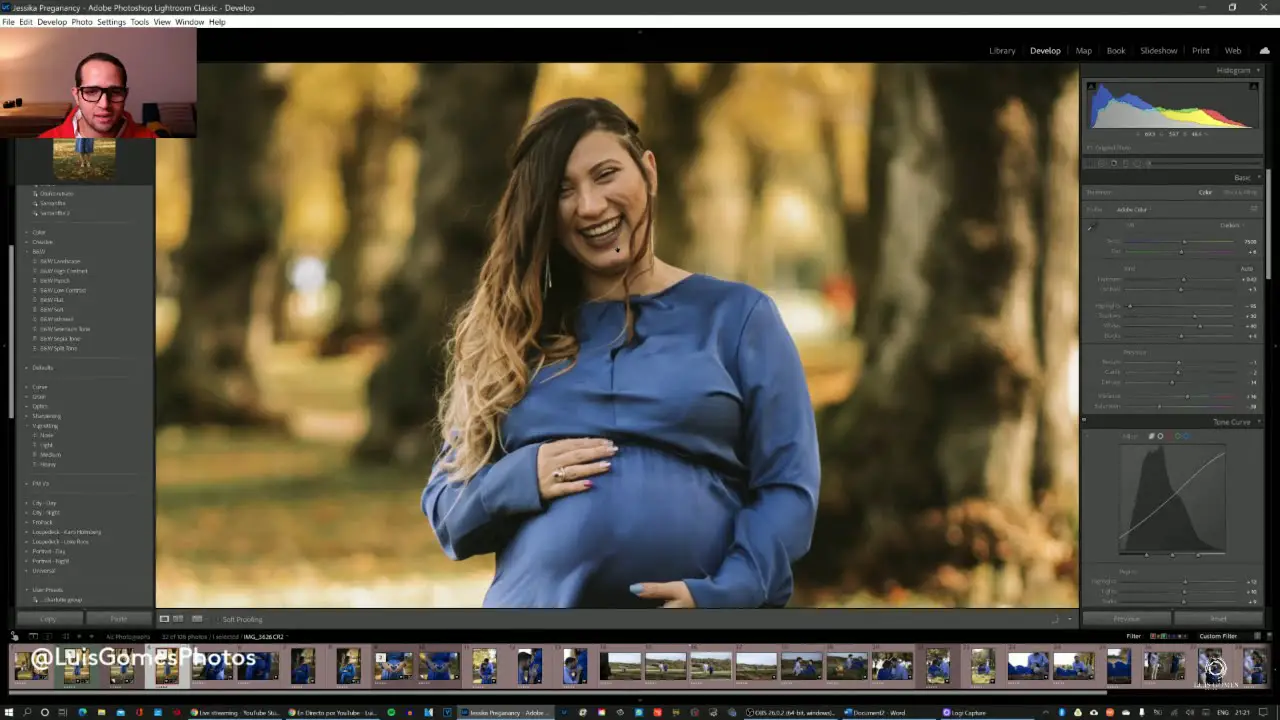Collapse the Vignetting presets group

27,426
